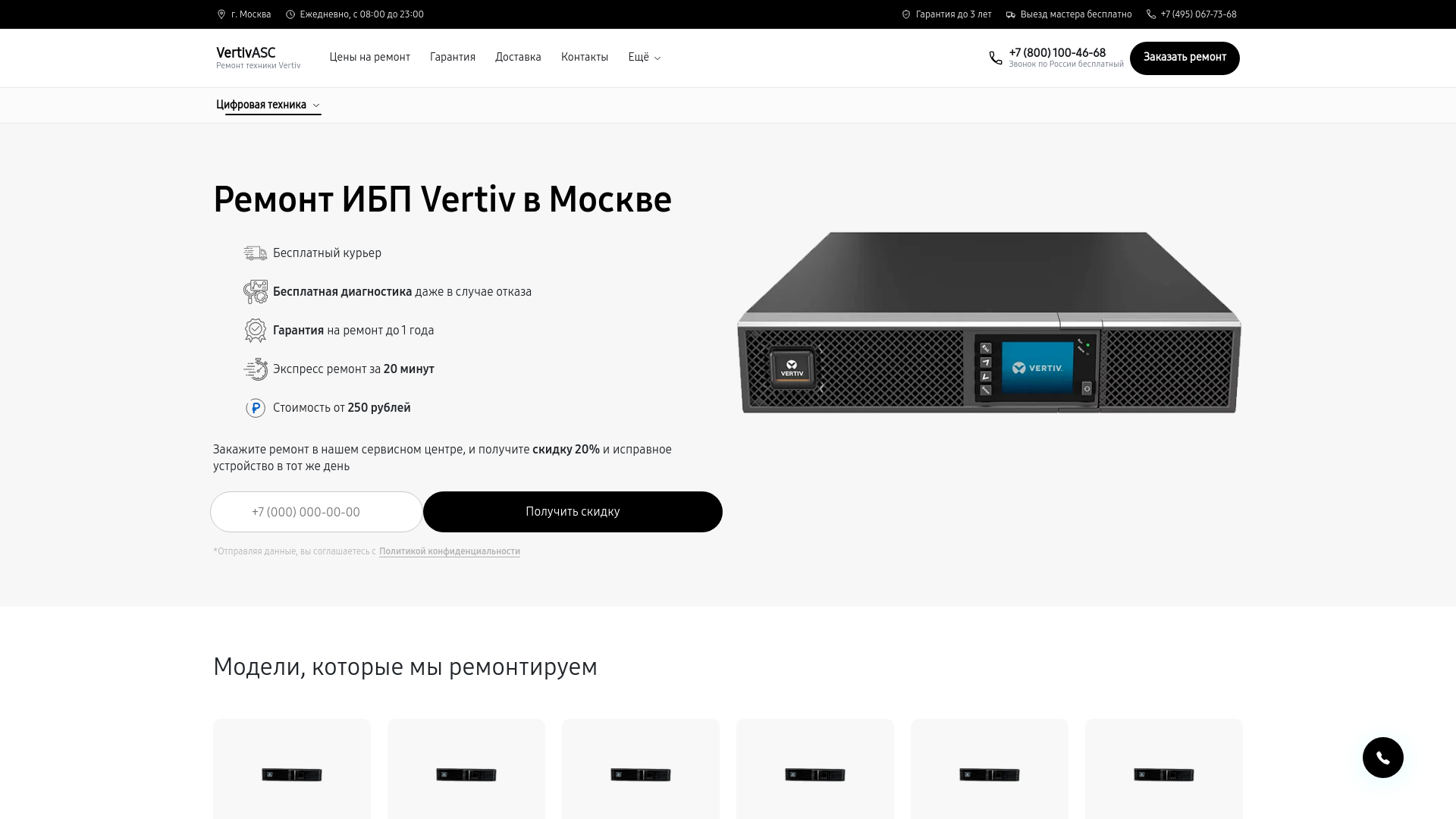Click the Звонок по России бесплатный text
Screen dimensions: 1456x819
pyautogui.click(x=1066, y=64)
